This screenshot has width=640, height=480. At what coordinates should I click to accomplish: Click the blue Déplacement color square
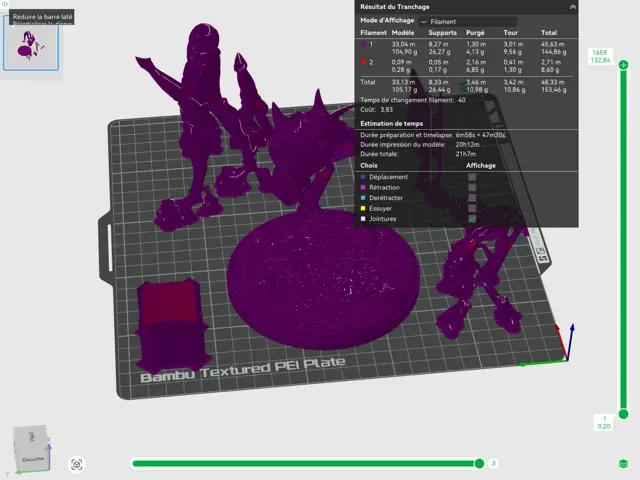[363, 177]
